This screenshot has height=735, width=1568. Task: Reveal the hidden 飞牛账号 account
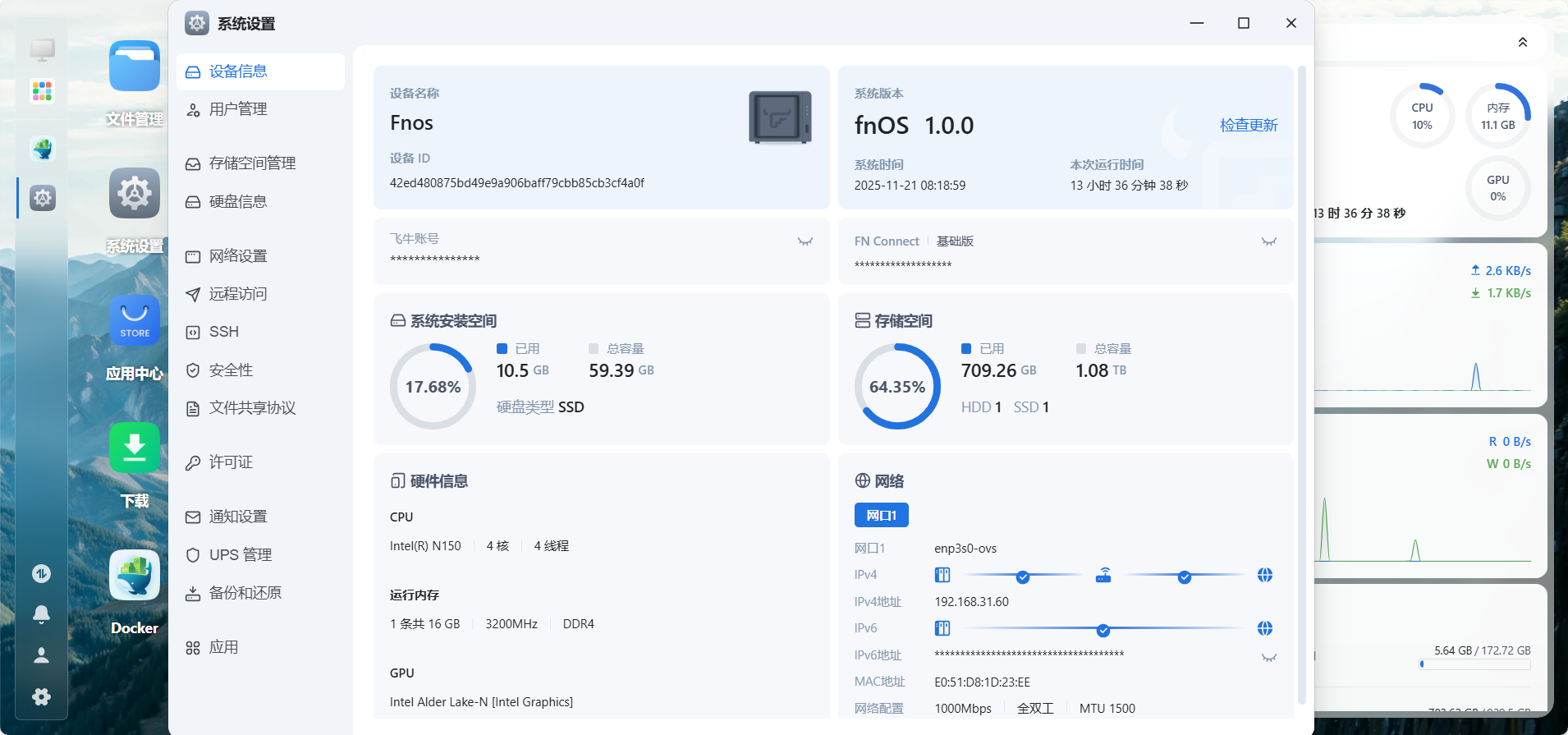pos(805,241)
